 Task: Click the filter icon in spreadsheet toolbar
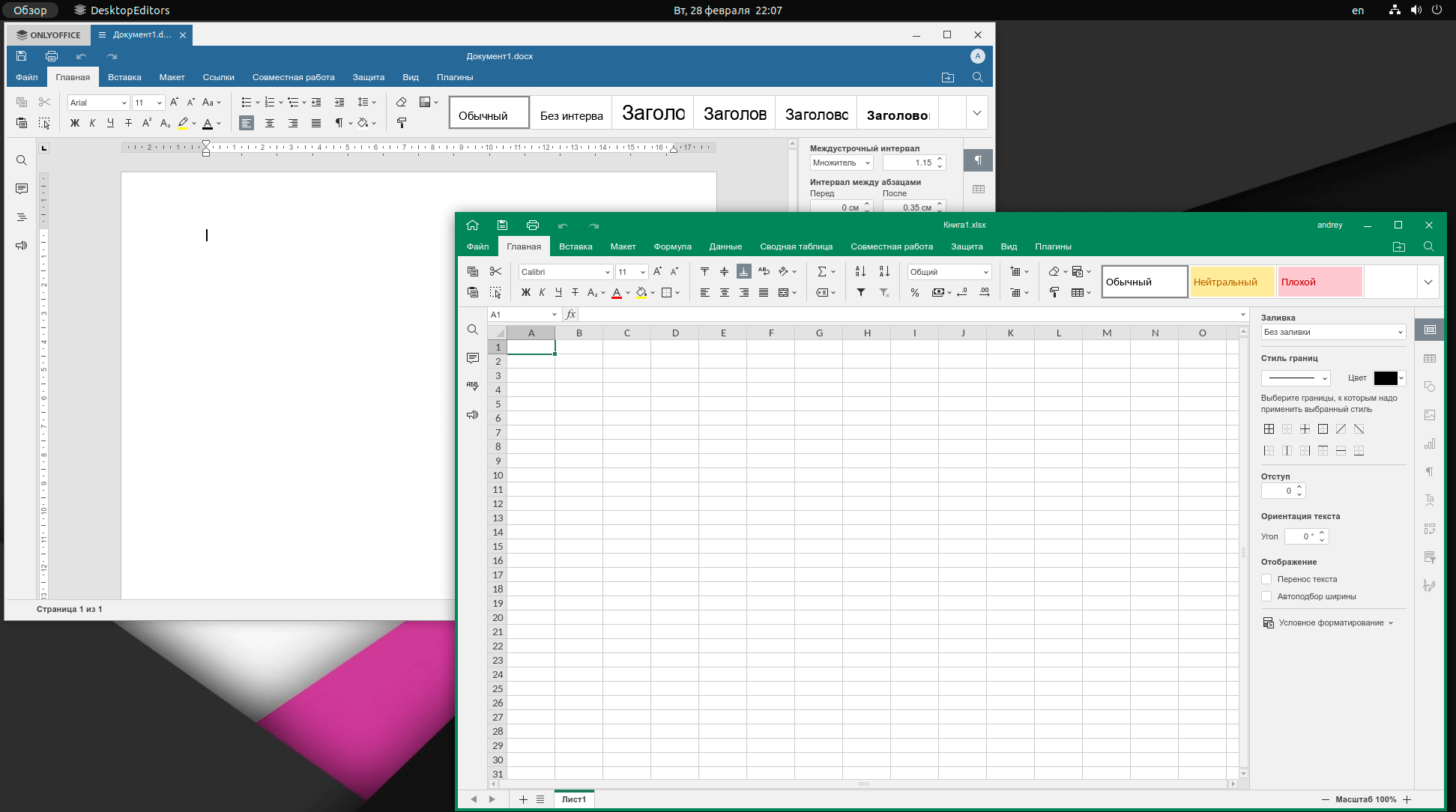tap(861, 292)
